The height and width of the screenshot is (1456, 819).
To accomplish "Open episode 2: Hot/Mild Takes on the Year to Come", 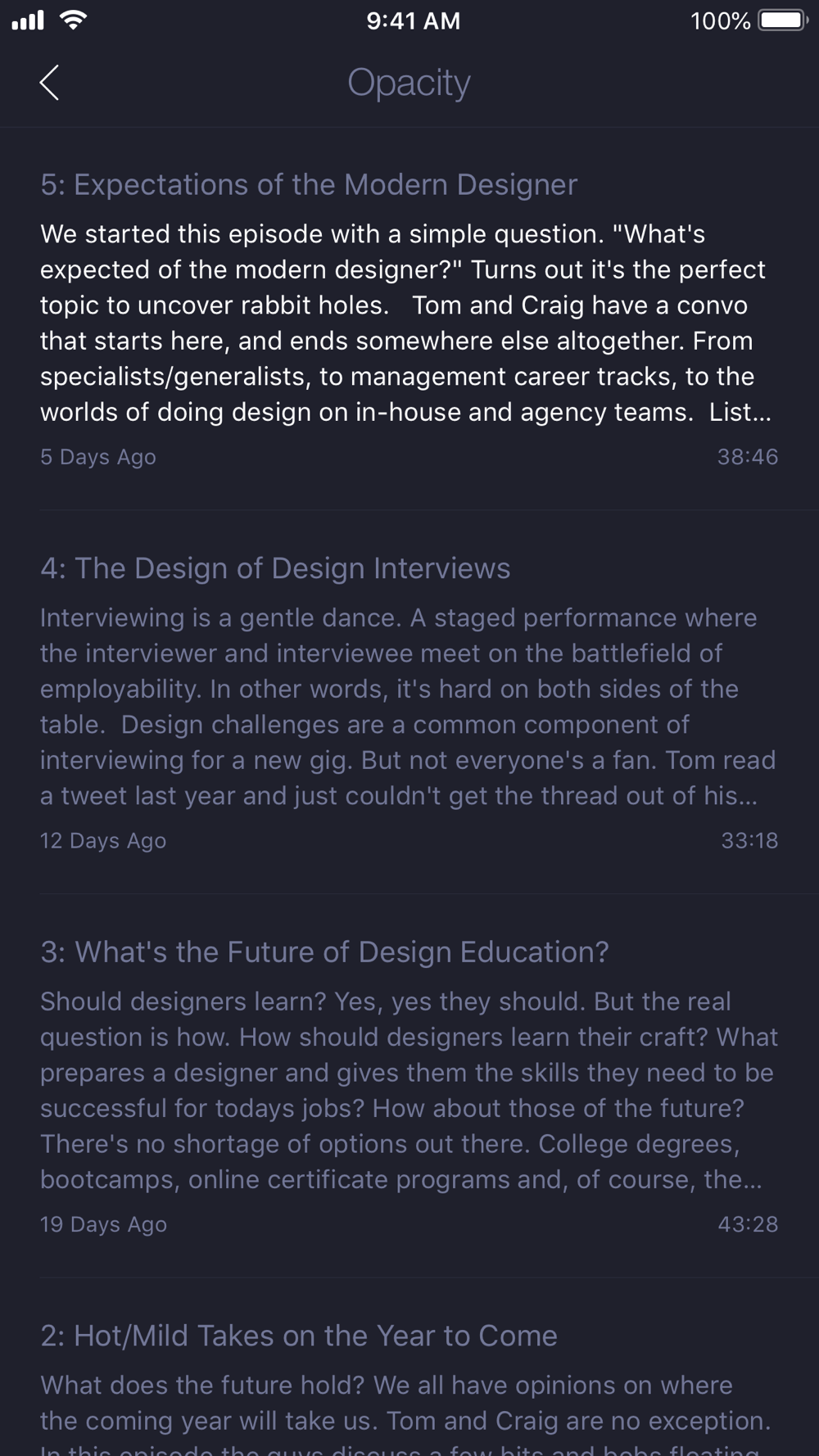I will 299,1336.
